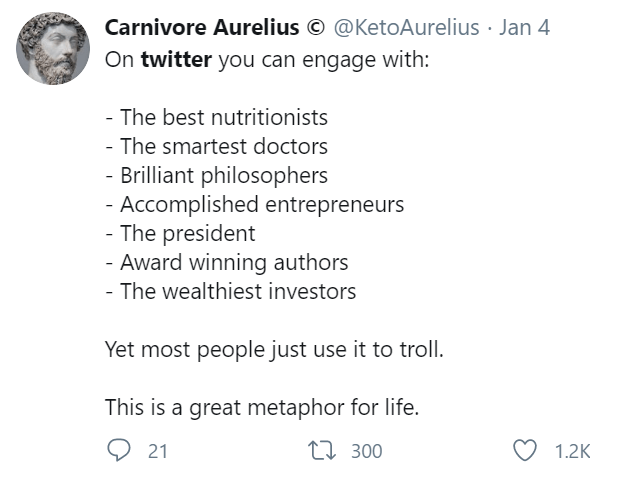Screen dimensions: 640x477
Task: Open the Jan 4 timestamp link
Action: 524,27
